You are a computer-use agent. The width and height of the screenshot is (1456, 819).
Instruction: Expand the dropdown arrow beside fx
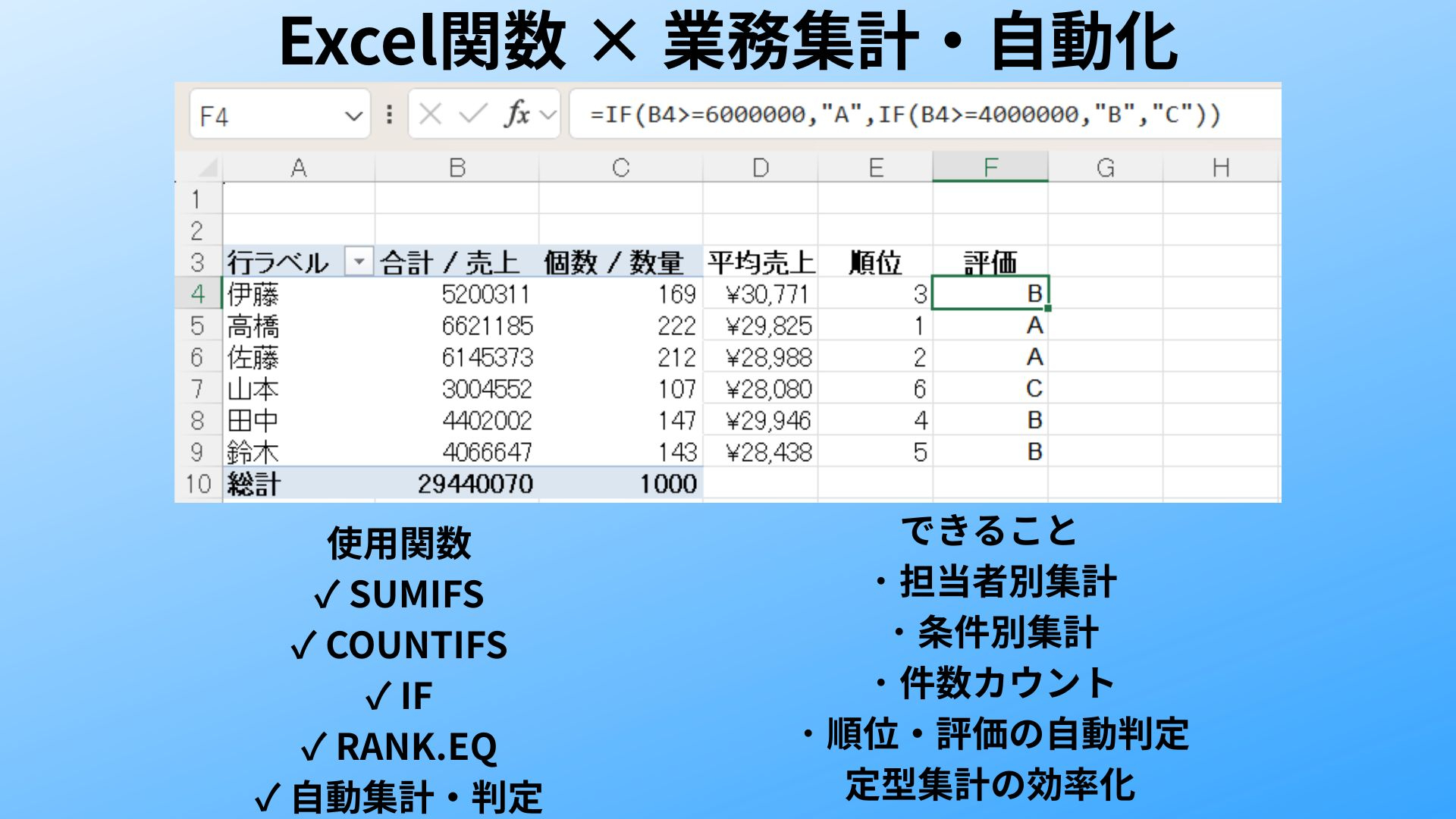click(x=548, y=115)
